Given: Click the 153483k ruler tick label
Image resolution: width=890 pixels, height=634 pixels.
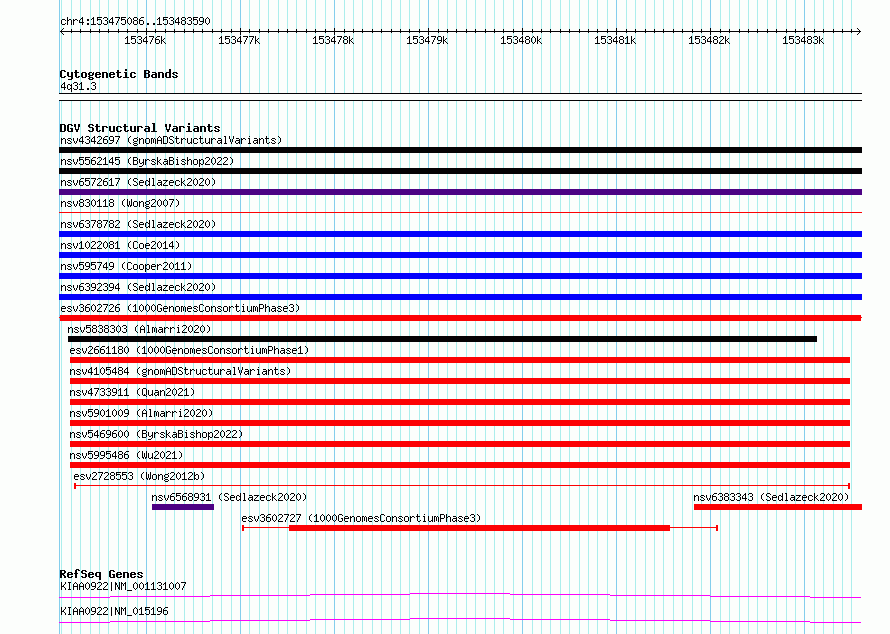Looking at the screenshot, I should click(x=803, y=40).
